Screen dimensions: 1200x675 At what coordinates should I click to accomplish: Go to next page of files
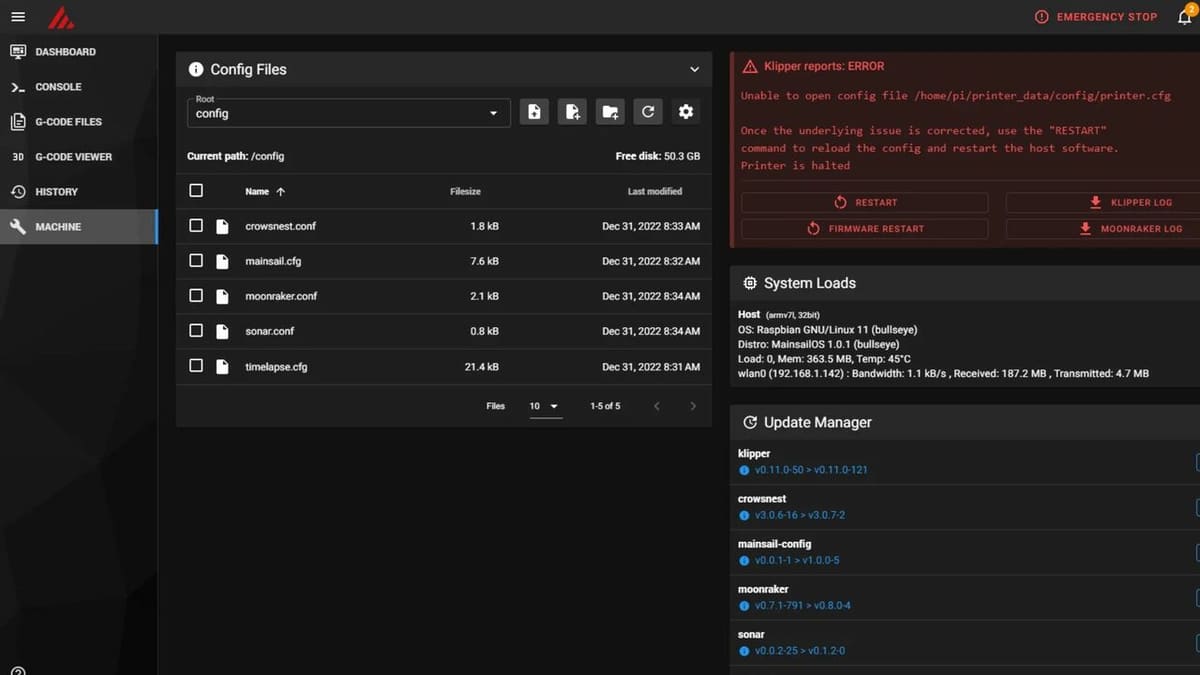[x=693, y=406]
